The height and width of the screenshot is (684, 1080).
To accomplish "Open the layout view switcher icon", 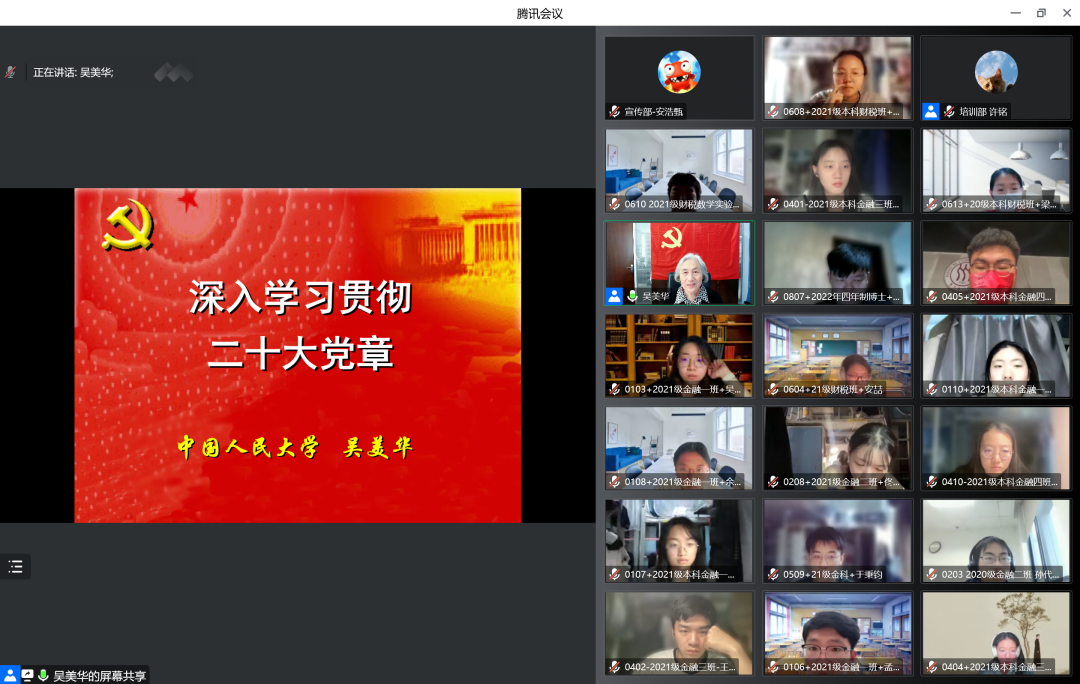I will click(x=16, y=566).
